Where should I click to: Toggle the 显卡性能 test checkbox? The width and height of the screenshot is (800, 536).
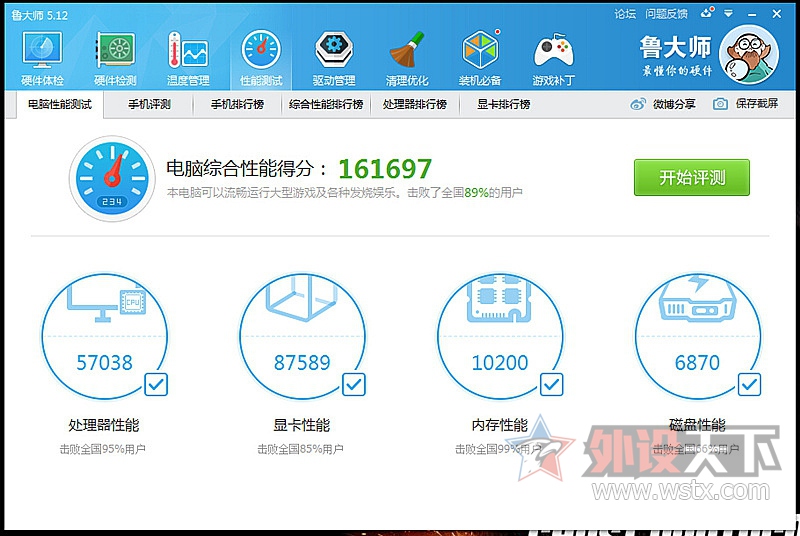pyautogui.click(x=354, y=385)
